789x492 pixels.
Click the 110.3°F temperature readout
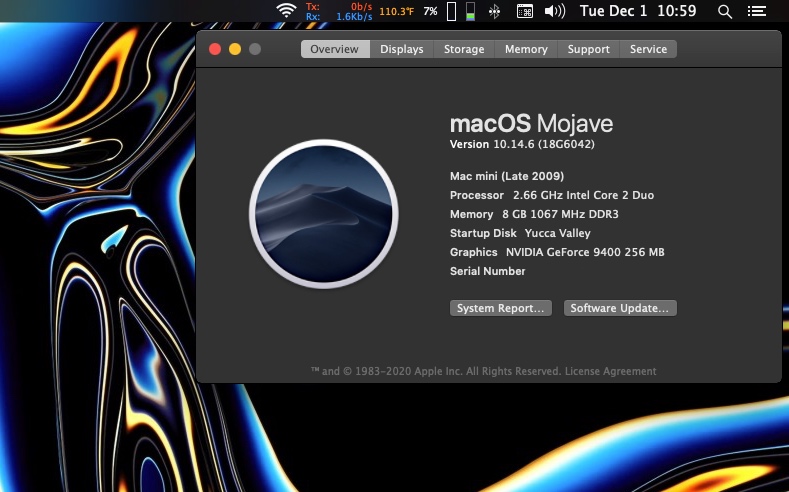pyautogui.click(x=397, y=11)
